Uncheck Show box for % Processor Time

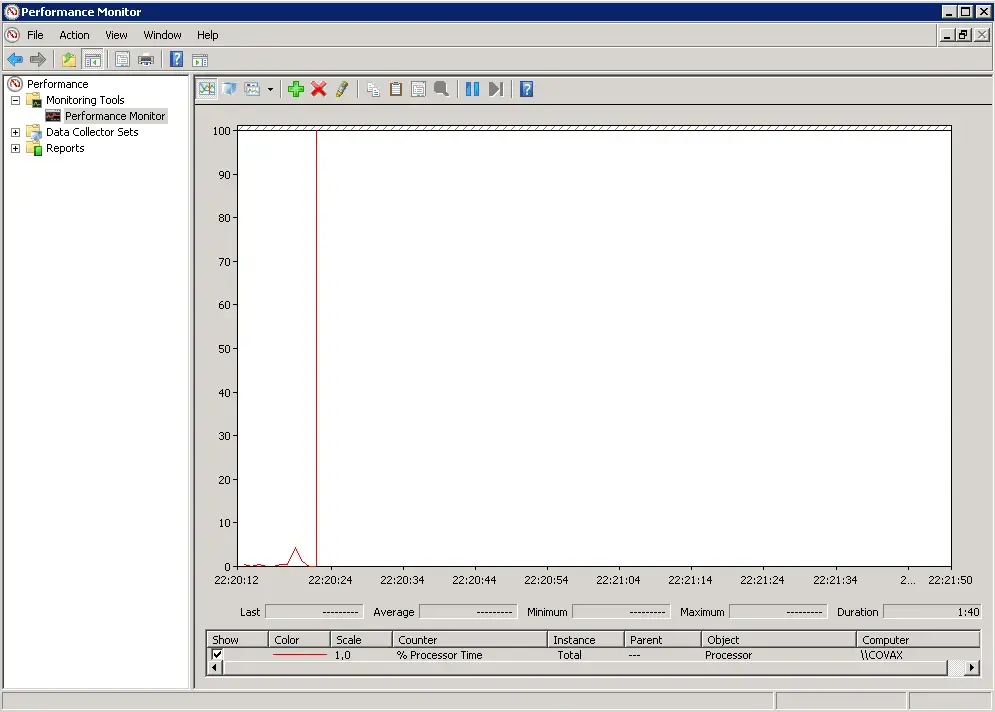[x=217, y=654]
